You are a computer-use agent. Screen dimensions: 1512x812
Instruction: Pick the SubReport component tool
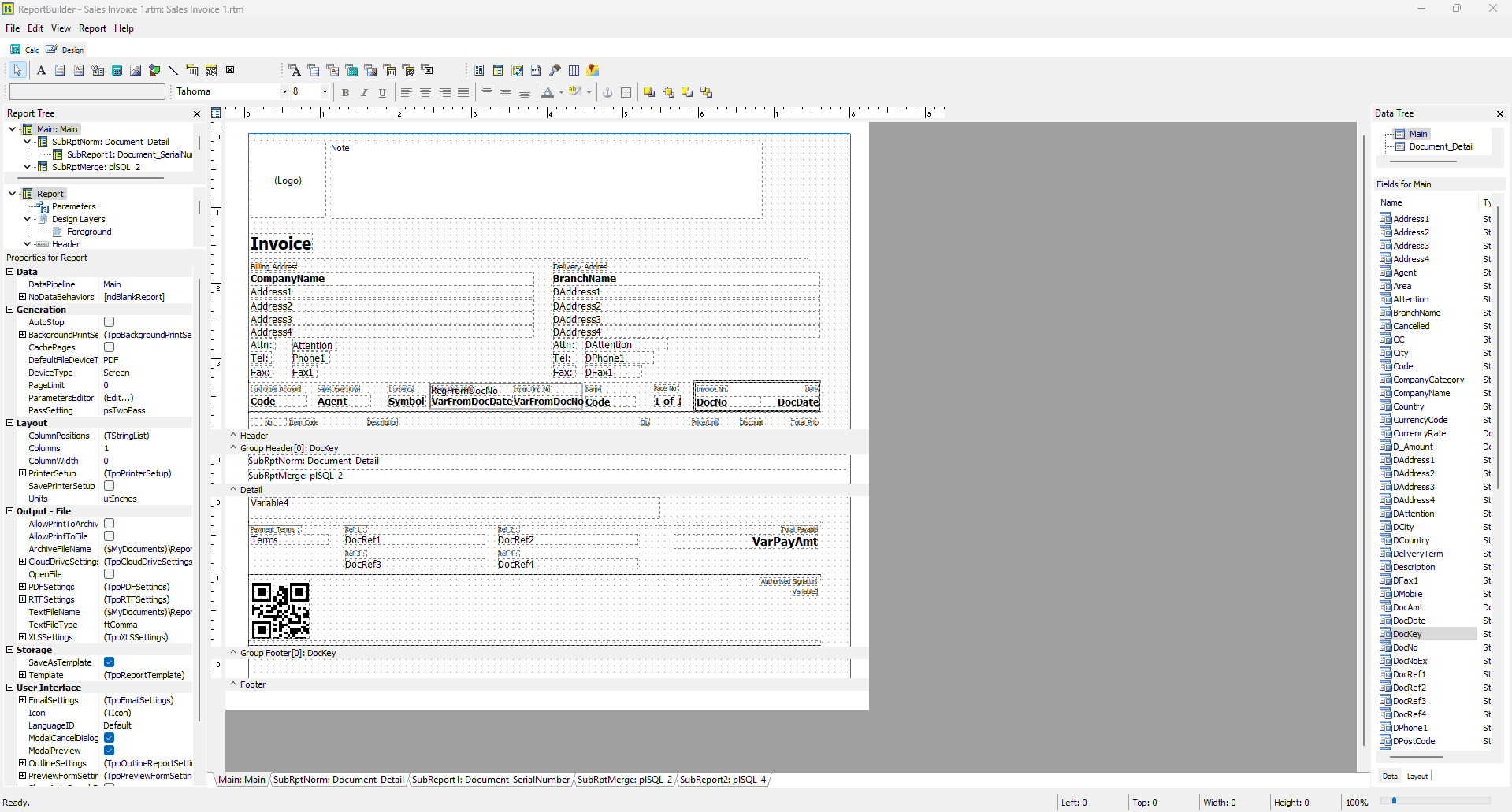click(x=498, y=70)
